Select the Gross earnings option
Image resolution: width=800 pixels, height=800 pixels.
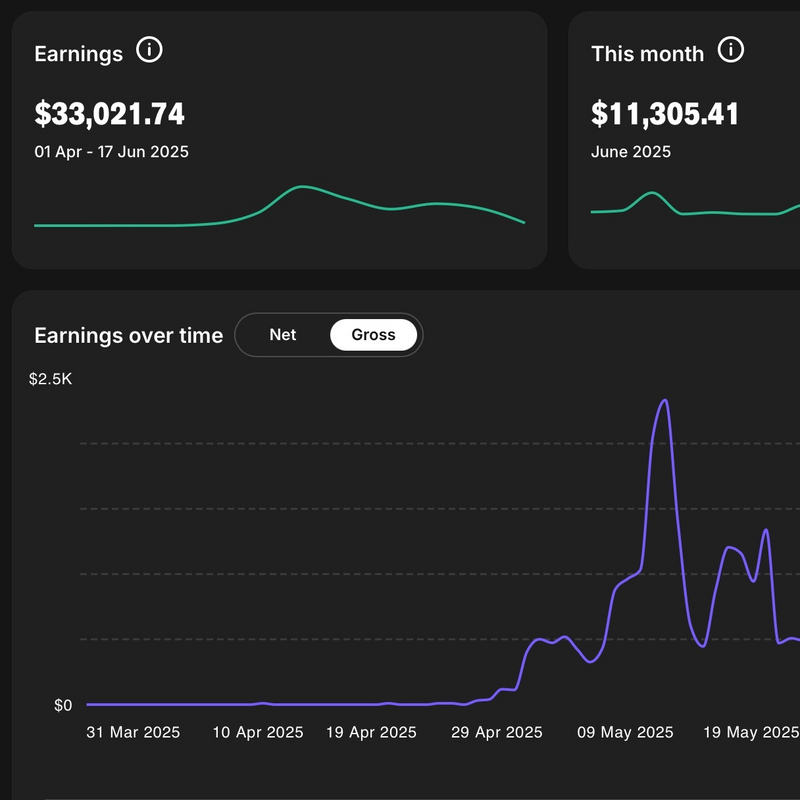click(x=373, y=335)
